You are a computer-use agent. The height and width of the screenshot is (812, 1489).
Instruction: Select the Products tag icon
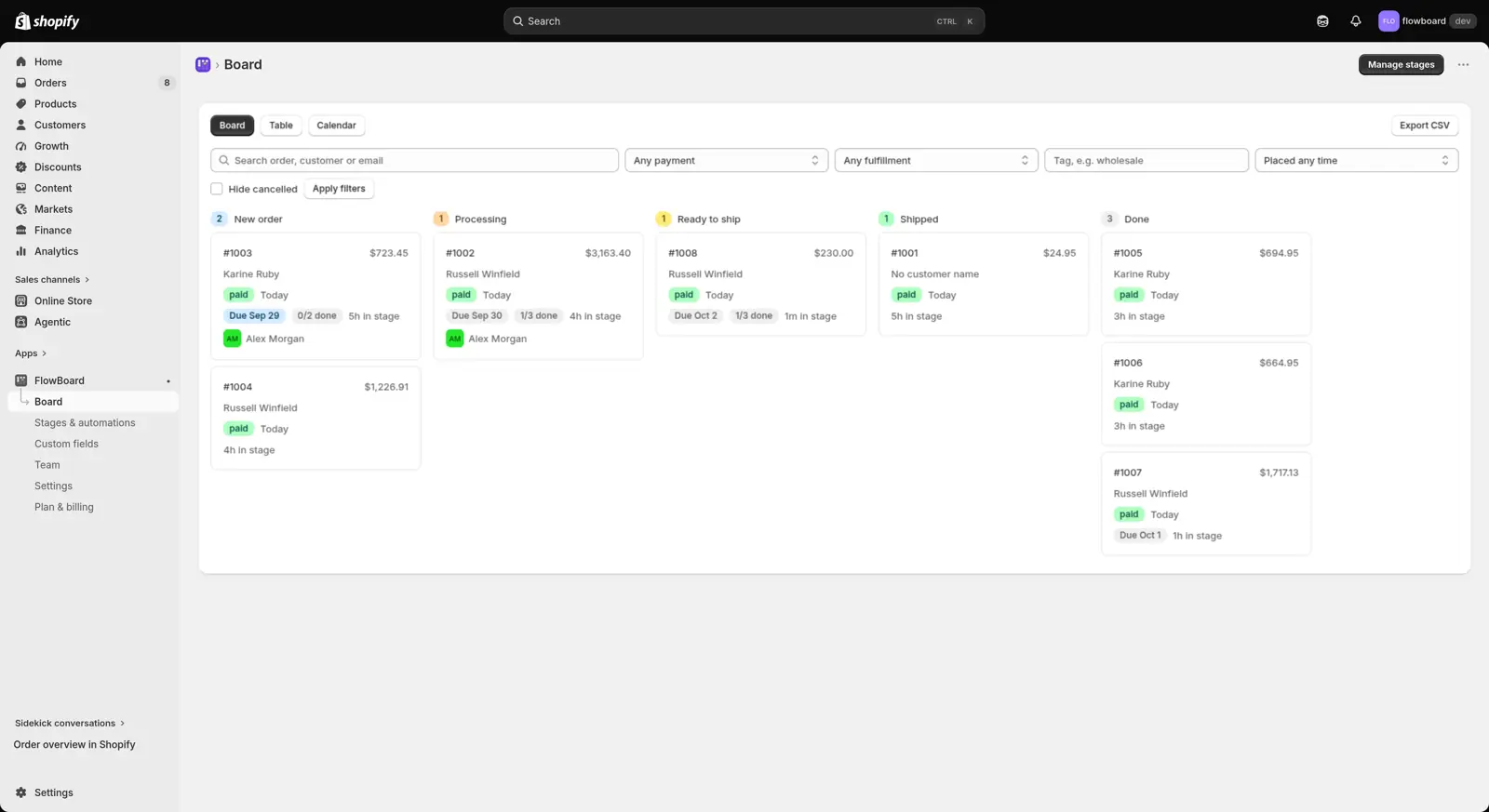click(21, 104)
